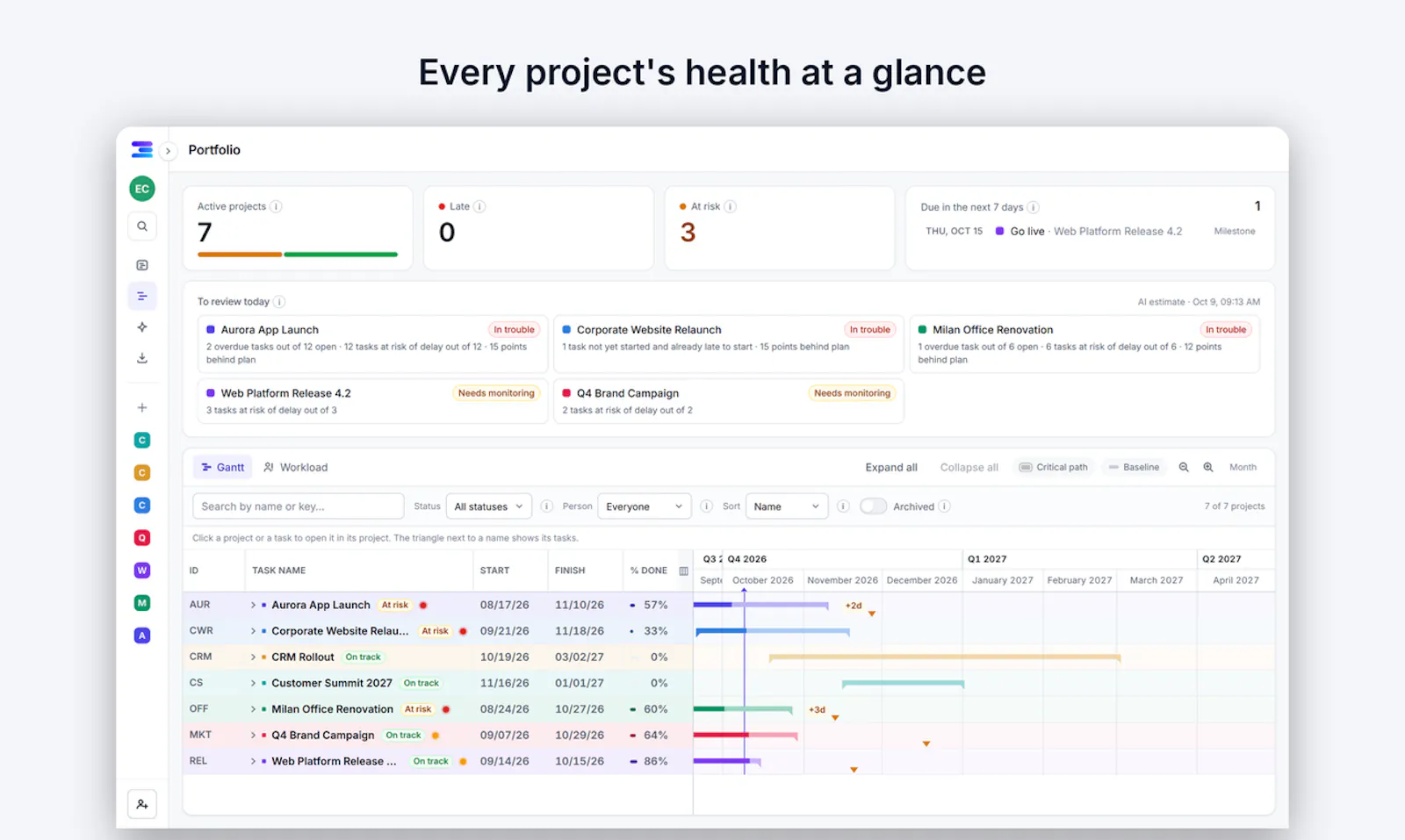Click the app logo icon
The width and height of the screenshot is (1405, 840).
[x=142, y=150]
